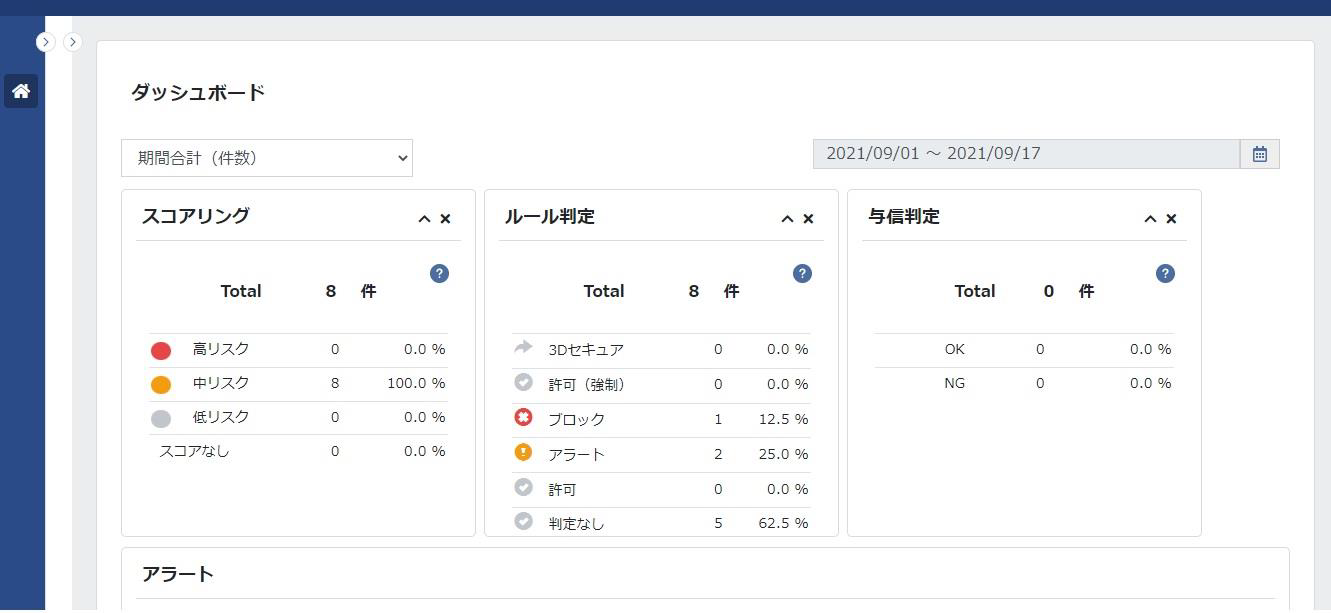Click the NG row label

(x=955, y=383)
